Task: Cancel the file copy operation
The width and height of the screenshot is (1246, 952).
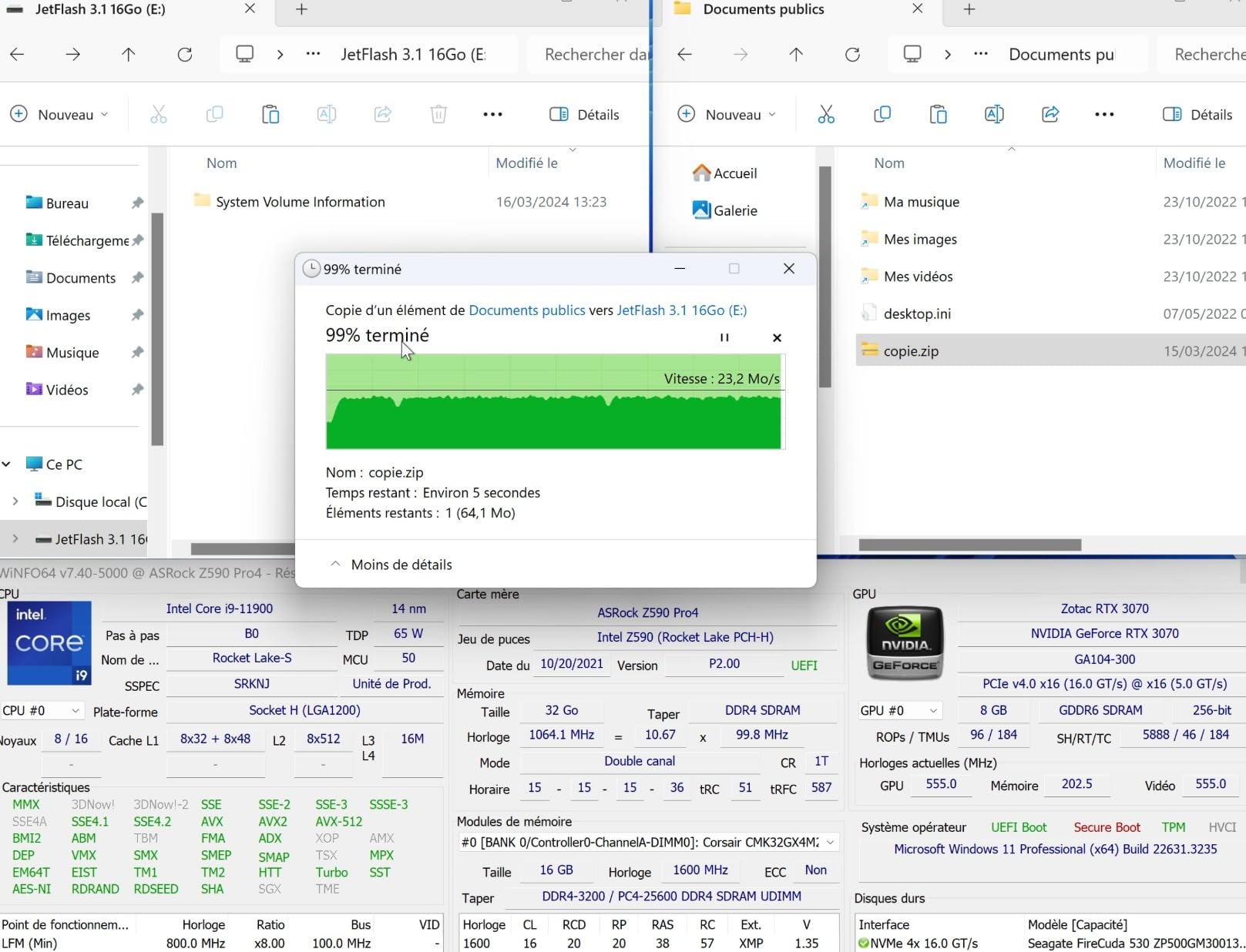Action: pyautogui.click(x=777, y=337)
